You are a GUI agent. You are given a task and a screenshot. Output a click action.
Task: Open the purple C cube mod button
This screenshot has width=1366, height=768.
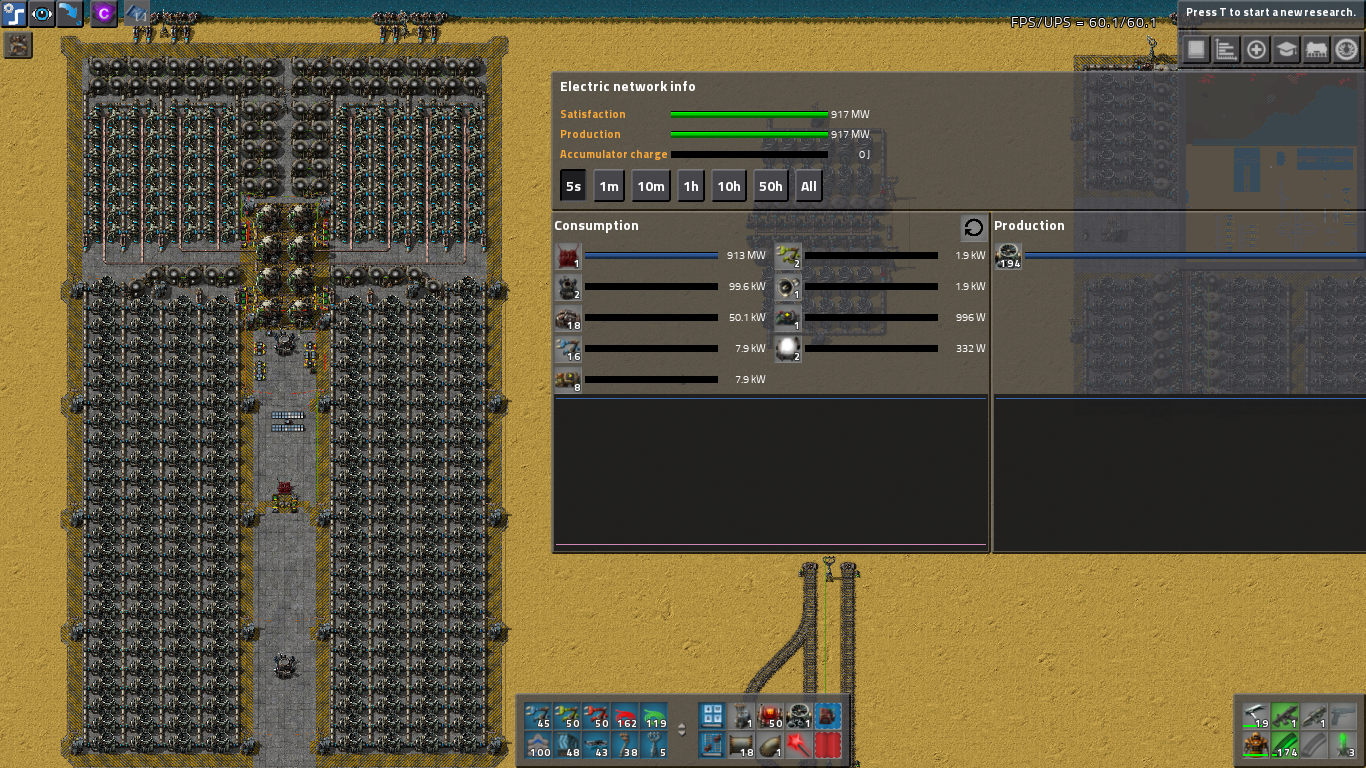point(104,14)
